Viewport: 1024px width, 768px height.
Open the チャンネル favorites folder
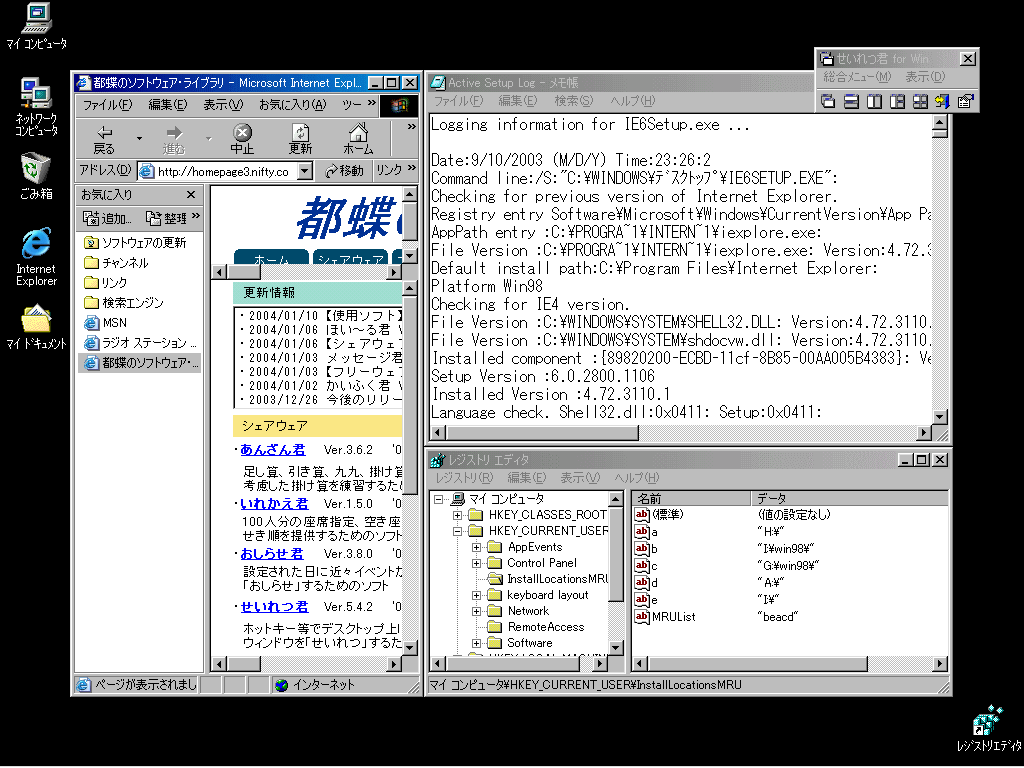[x=116, y=263]
